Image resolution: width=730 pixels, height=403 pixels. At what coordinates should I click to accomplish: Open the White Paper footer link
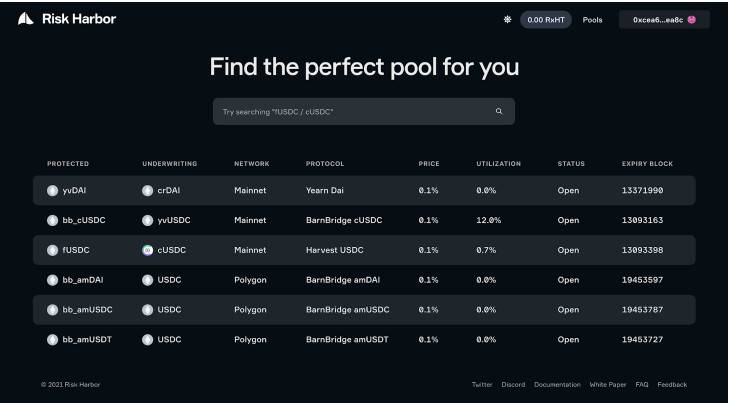click(608, 384)
